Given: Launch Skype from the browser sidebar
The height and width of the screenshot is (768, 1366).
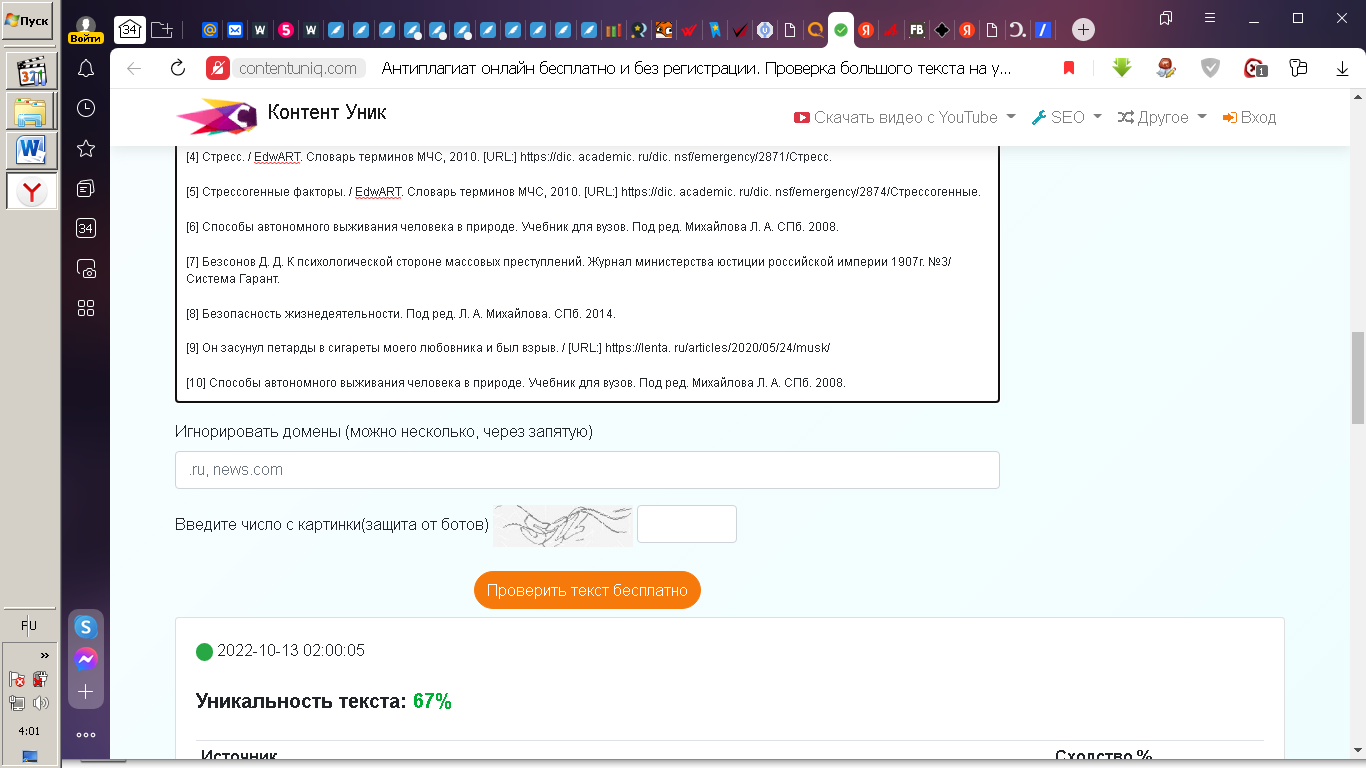Looking at the screenshot, I should point(86,627).
